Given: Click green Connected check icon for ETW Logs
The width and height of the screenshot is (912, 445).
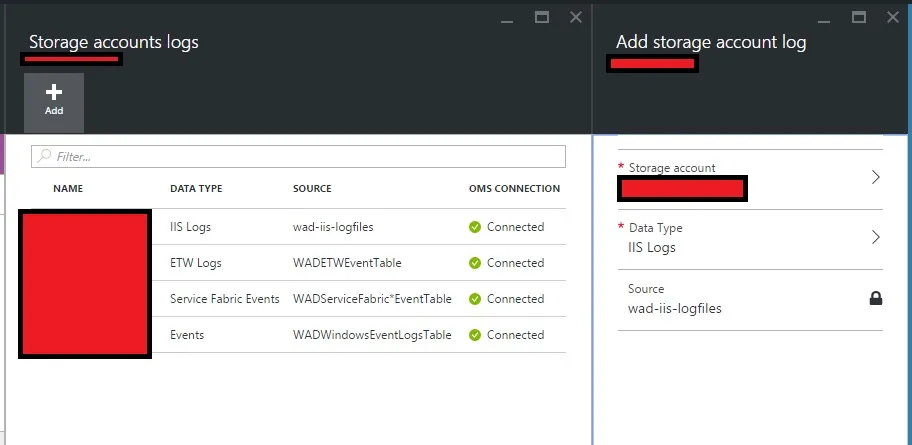Looking at the screenshot, I should (475, 263).
